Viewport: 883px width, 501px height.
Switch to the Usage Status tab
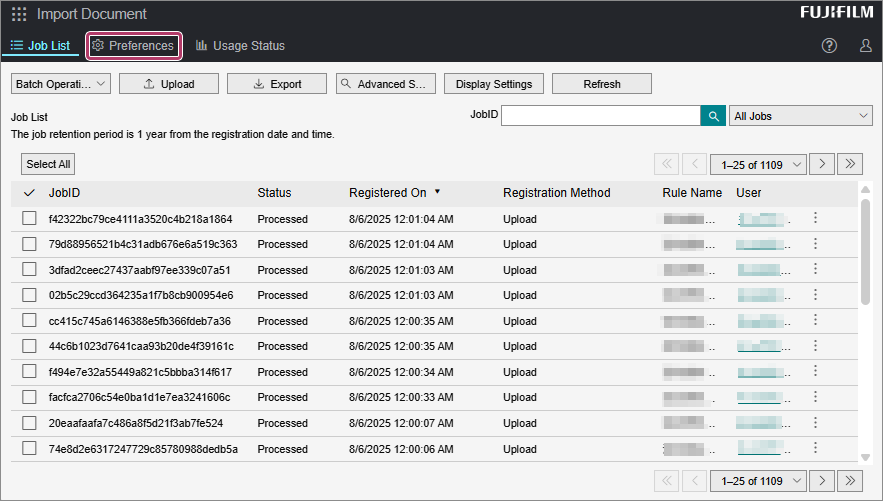tap(240, 46)
